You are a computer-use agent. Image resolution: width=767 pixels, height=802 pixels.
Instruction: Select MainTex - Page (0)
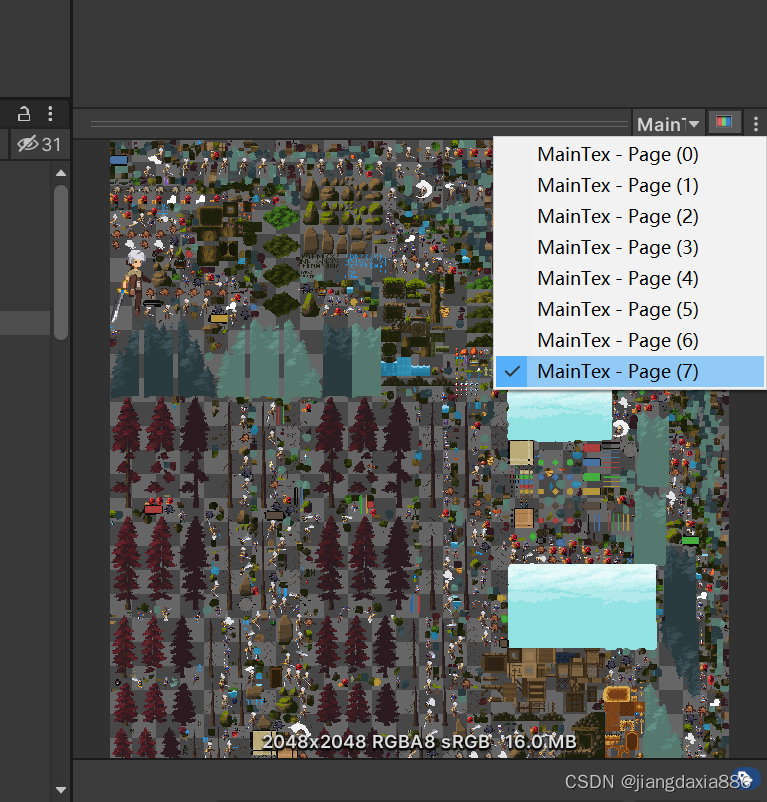pos(630,154)
